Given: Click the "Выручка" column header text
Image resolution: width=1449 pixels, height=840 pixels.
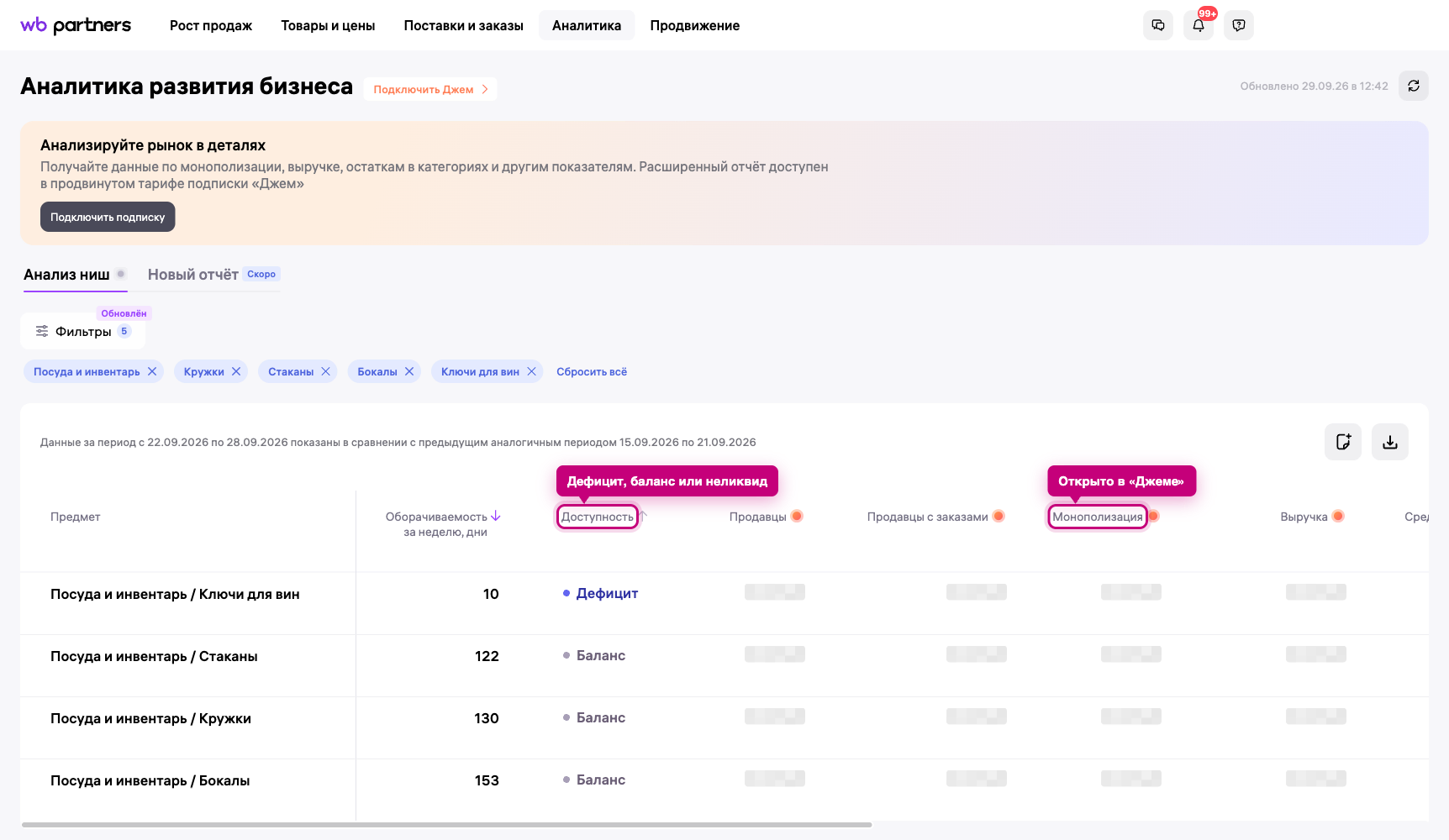Looking at the screenshot, I should [x=1304, y=517].
